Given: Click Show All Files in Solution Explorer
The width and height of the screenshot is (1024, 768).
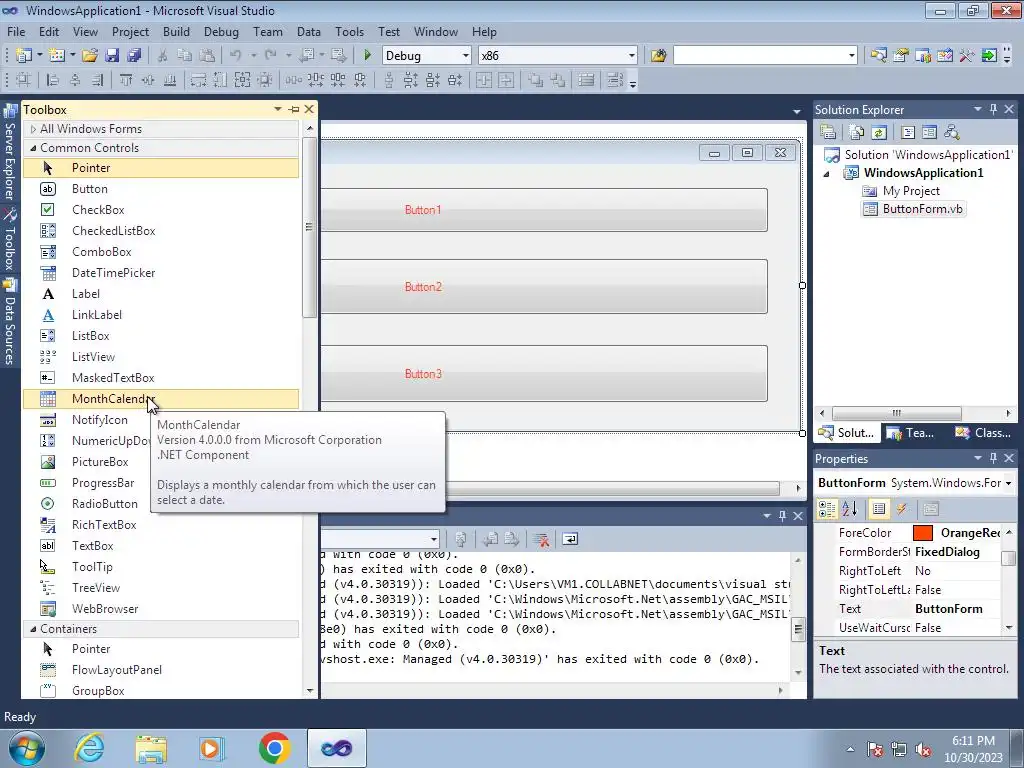Looking at the screenshot, I should [x=857, y=133].
